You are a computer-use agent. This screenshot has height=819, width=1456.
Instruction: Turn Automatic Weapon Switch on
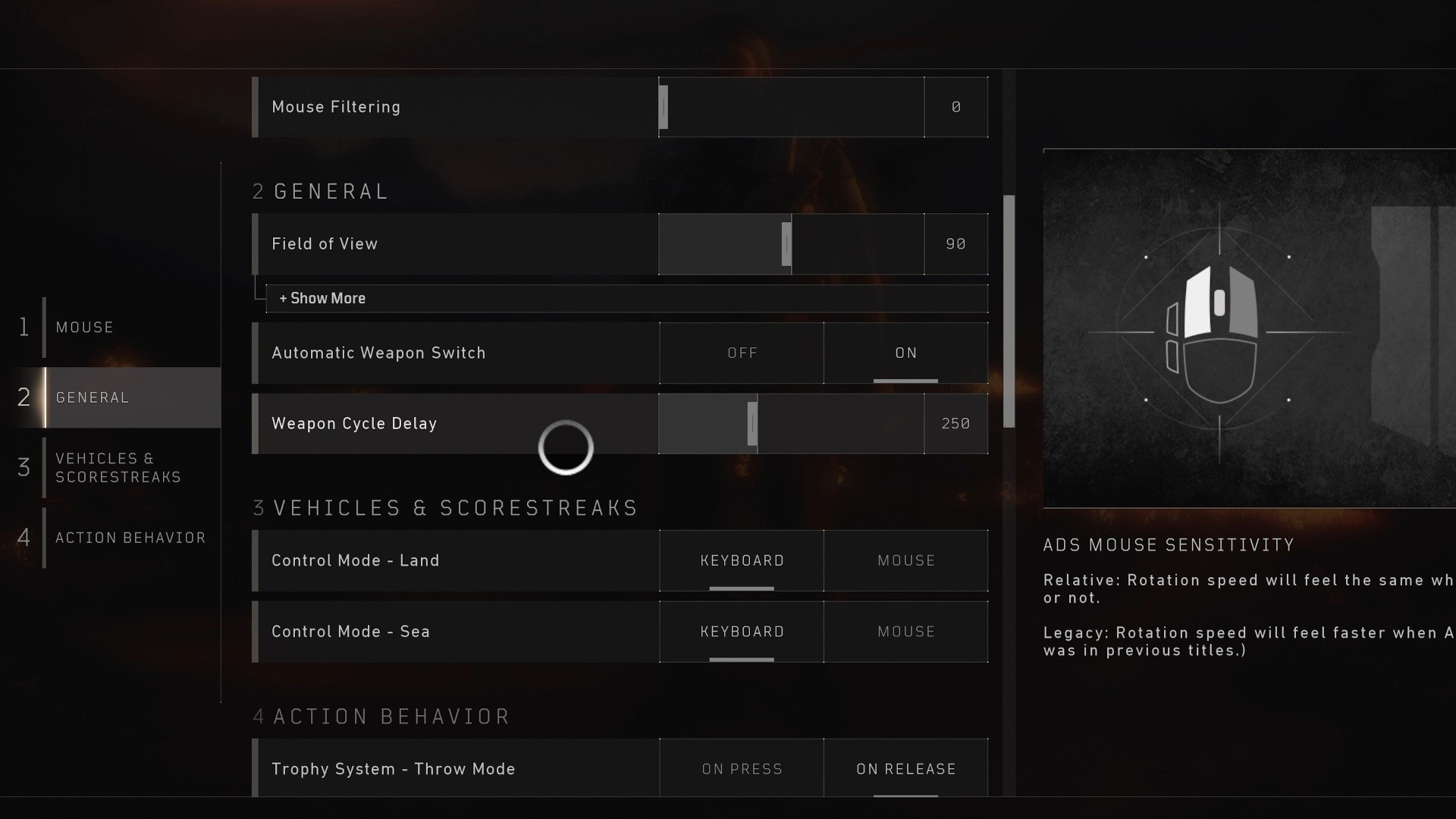(905, 353)
